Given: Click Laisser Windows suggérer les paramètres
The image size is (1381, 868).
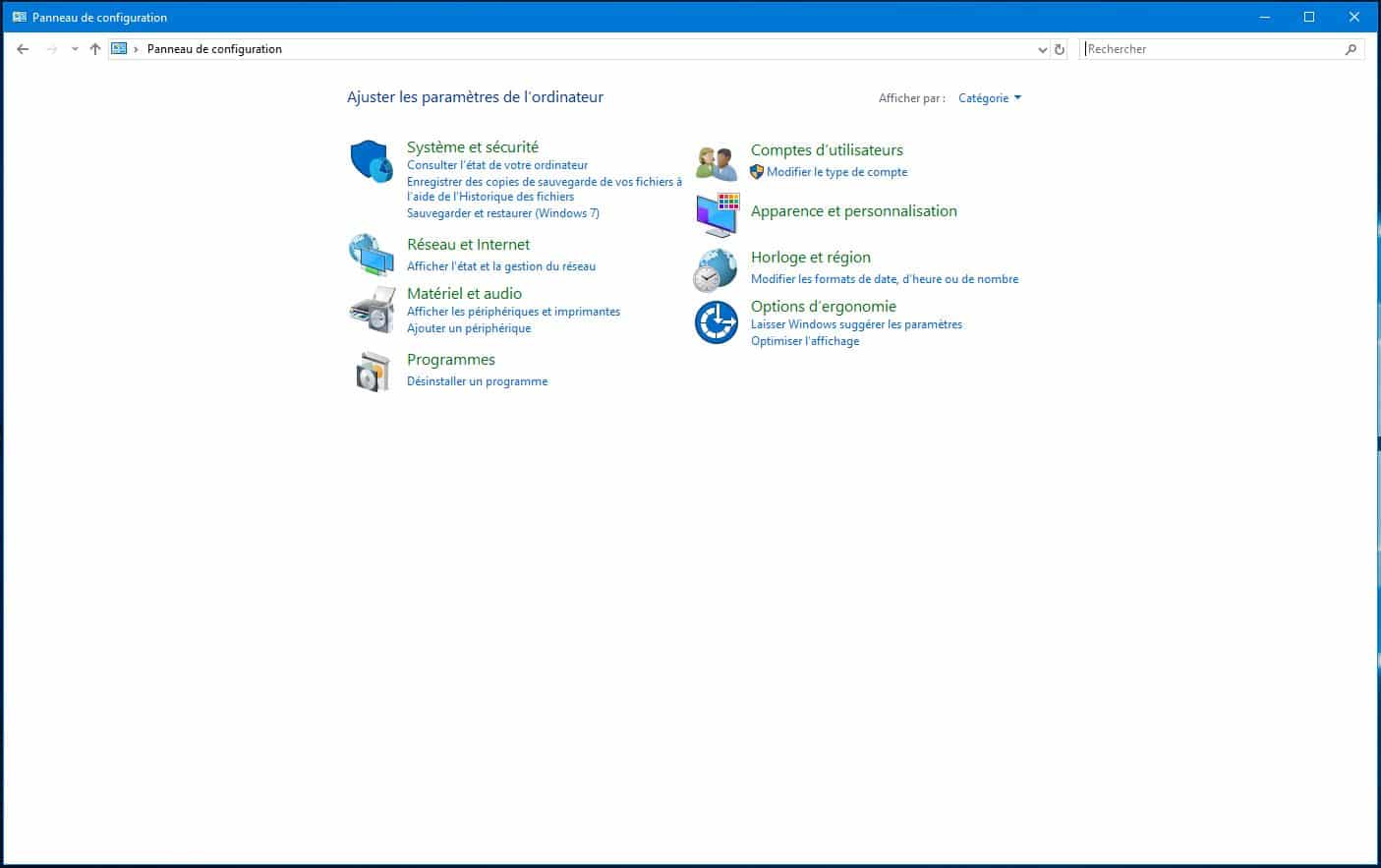Looking at the screenshot, I should point(857,324).
